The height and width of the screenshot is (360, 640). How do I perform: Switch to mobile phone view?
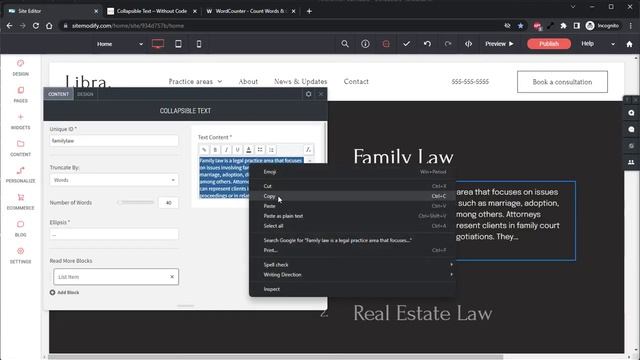tap(199, 44)
